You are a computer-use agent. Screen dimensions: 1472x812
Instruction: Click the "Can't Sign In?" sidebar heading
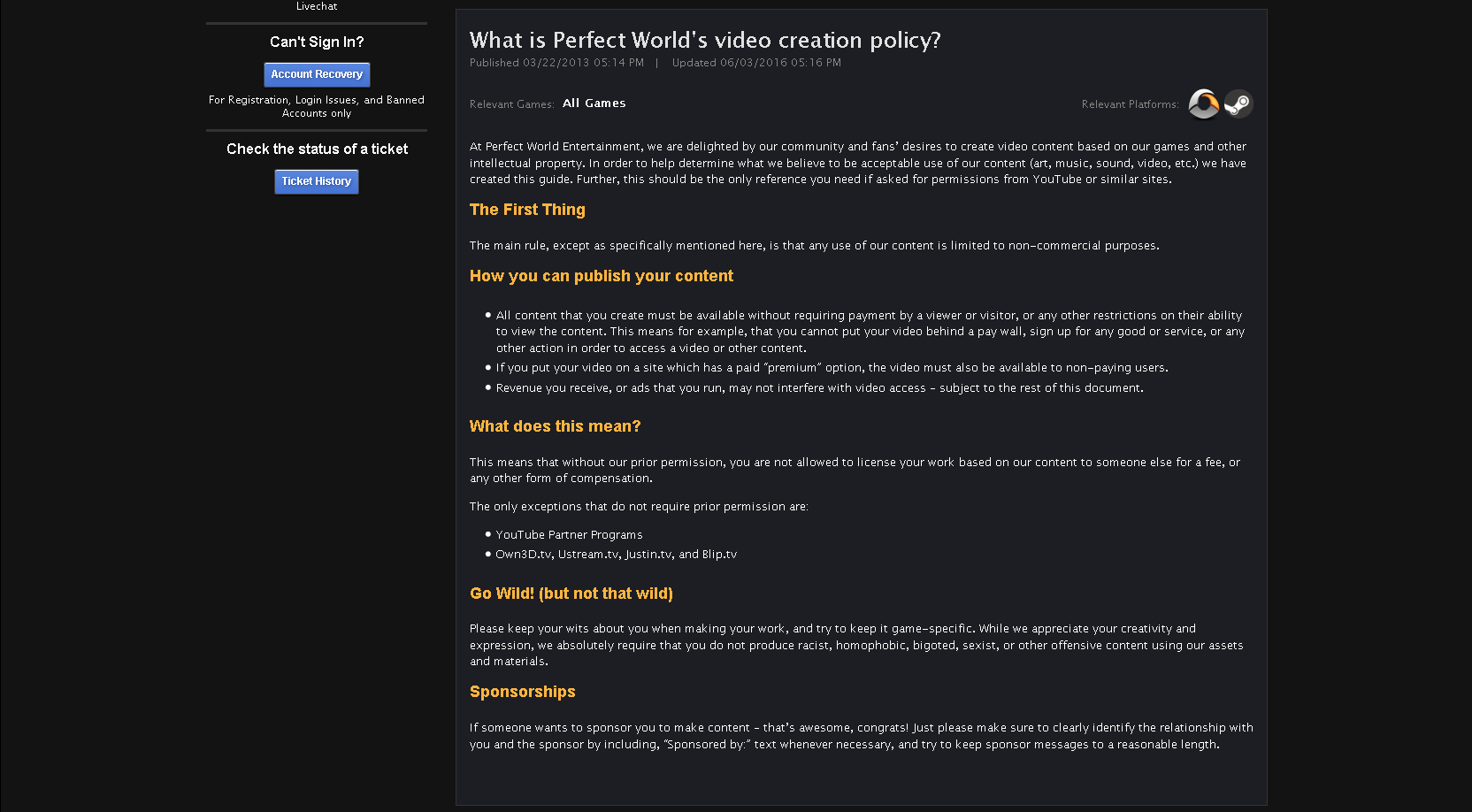(x=317, y=42)
